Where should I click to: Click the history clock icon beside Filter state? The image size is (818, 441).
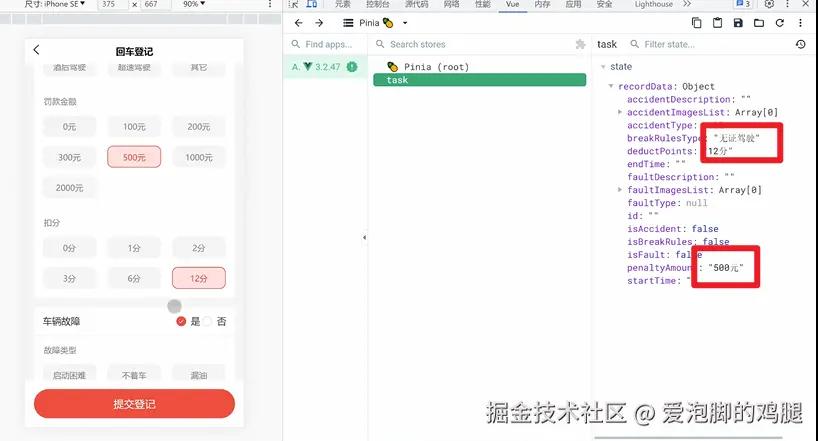(x=801, y=44)
